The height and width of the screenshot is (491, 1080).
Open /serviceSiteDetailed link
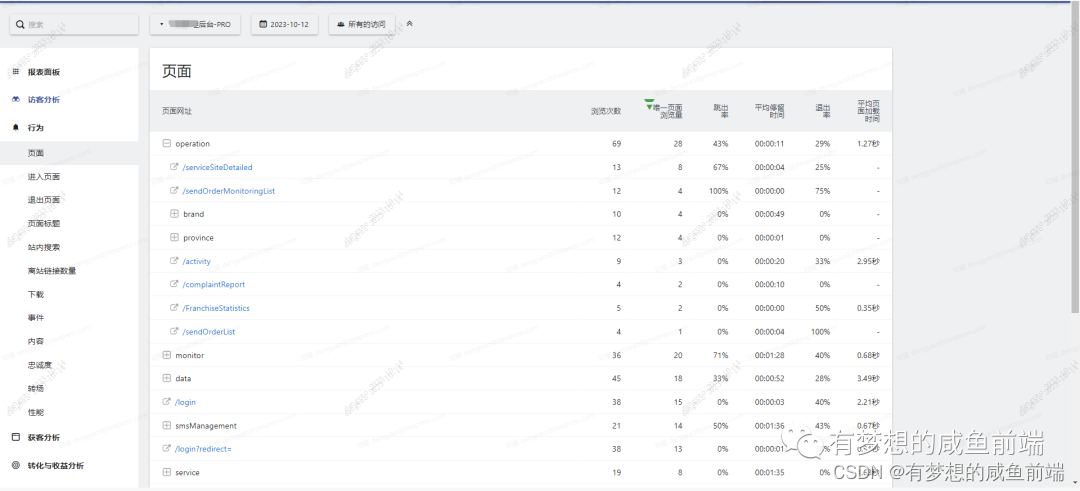218,167
